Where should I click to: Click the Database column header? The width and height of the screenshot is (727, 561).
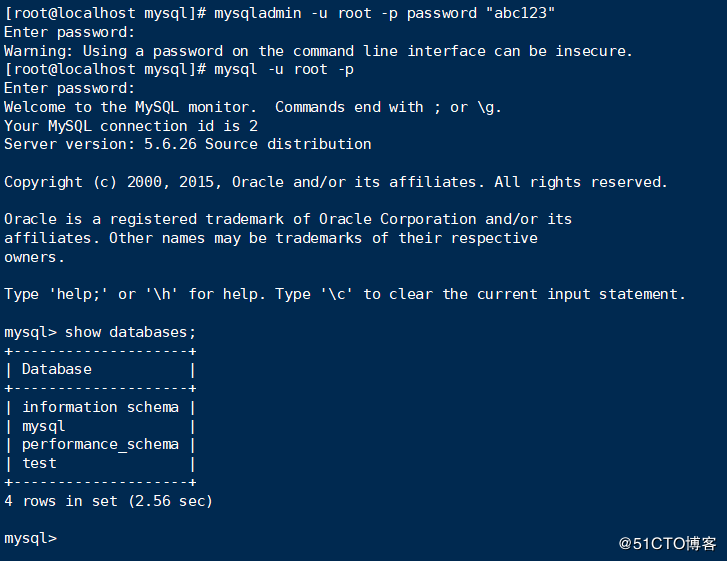point(57,369)
